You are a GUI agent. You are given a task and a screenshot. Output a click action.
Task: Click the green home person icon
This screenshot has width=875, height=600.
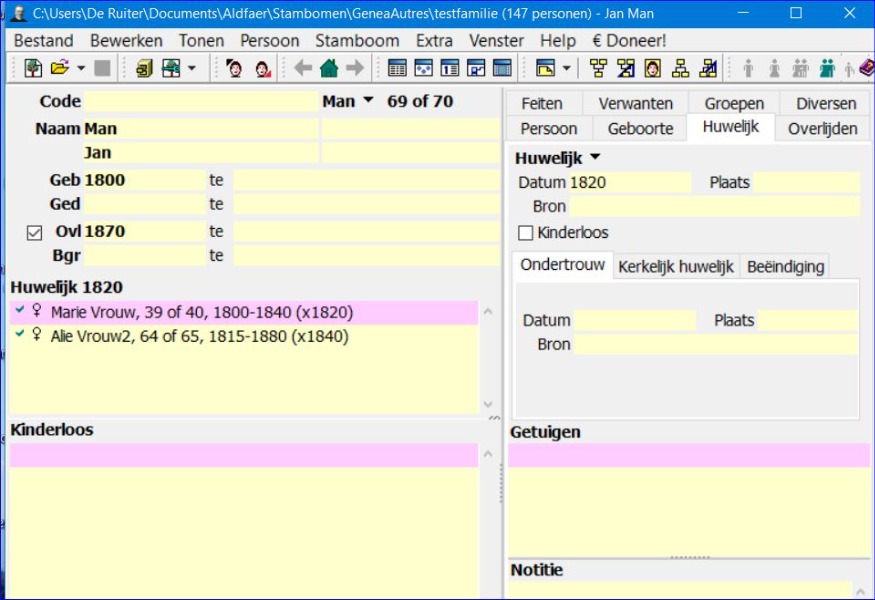(x=329, y=69)
